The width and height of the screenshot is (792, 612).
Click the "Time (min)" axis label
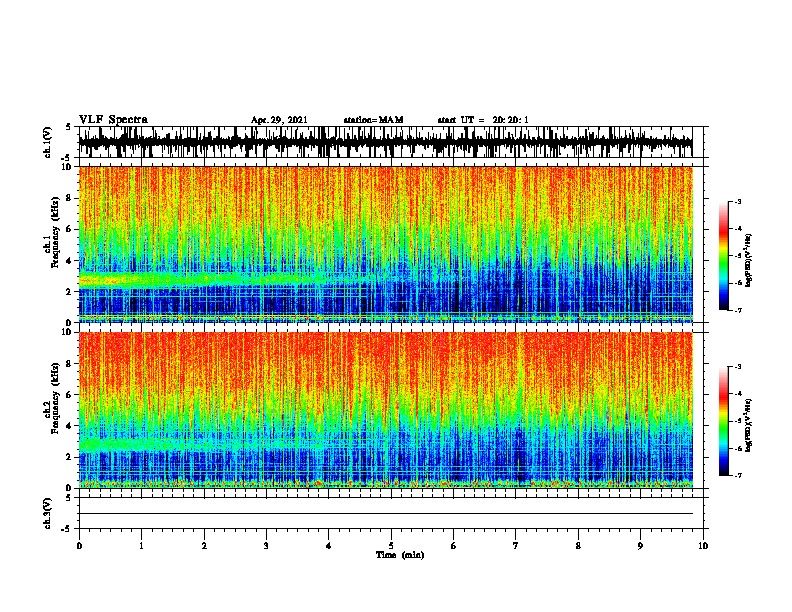(x=400, y=555)
